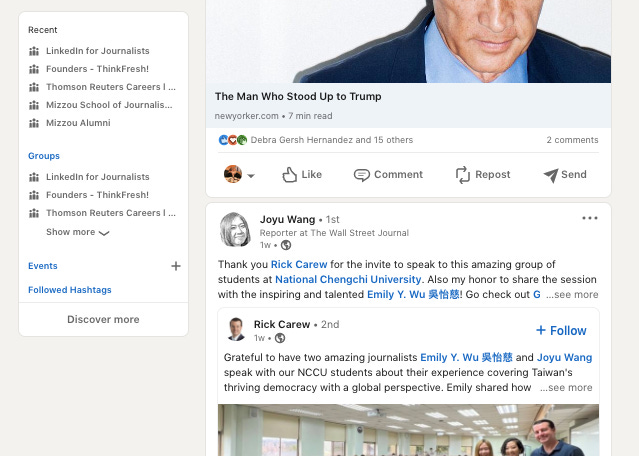The image size is (639, 456).
Task: Comment on the New Yorker article post
Action: (x=388, y=175)
